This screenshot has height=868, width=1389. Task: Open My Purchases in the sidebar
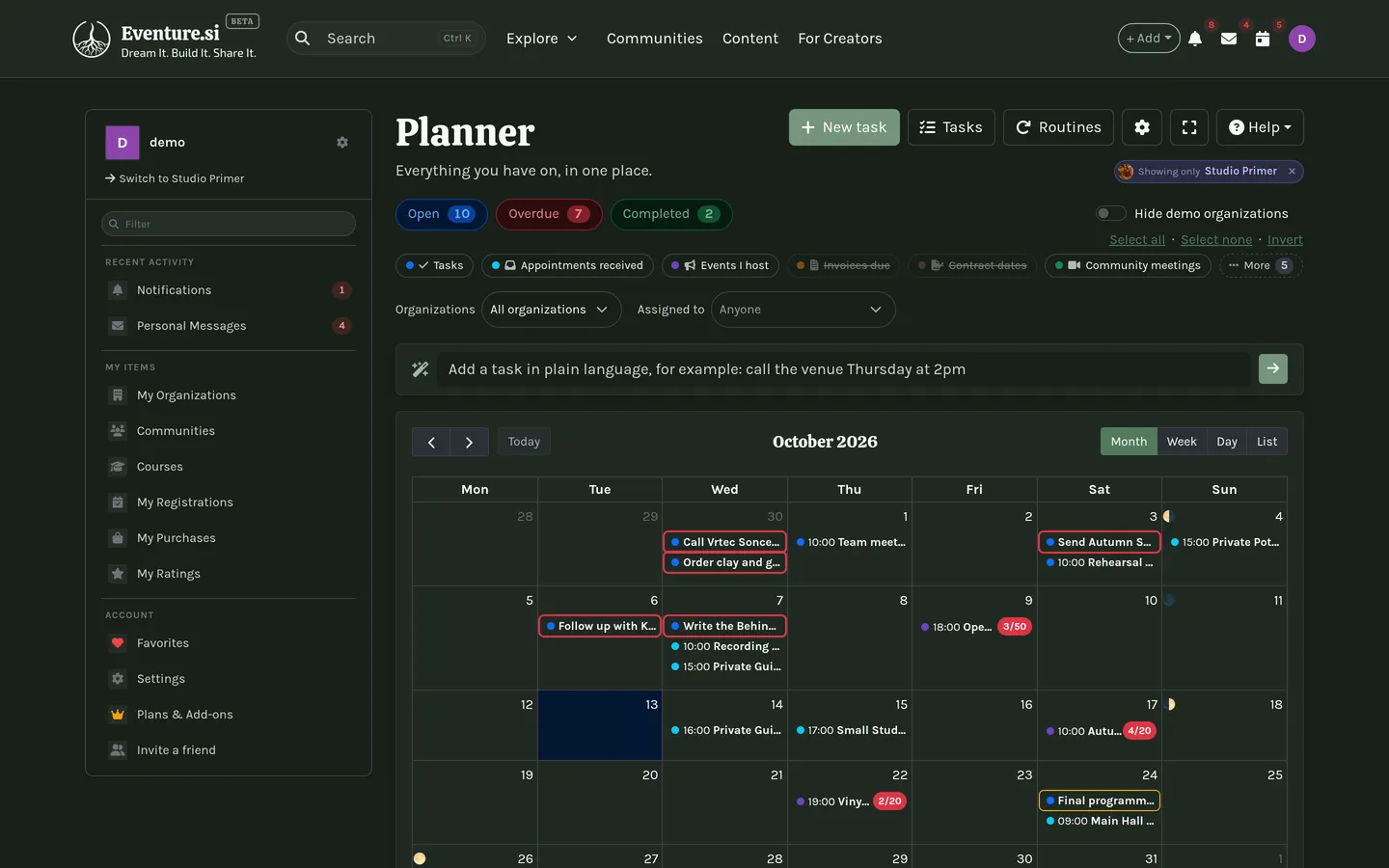pyautogui.click(x=229, y=538)
